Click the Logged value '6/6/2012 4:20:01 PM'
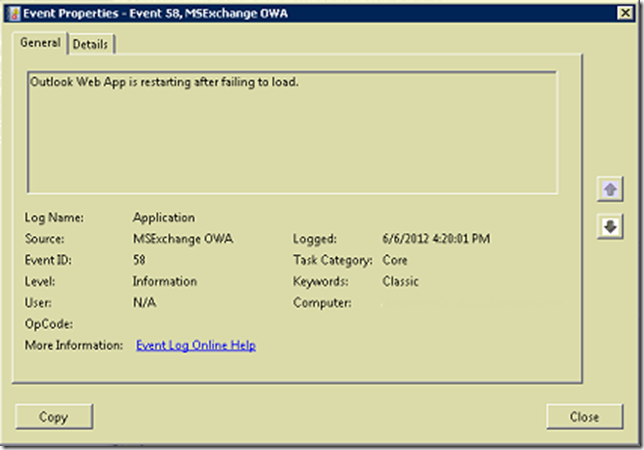Image resolution: width=644 pixels, height=450 pixels. 436,239
